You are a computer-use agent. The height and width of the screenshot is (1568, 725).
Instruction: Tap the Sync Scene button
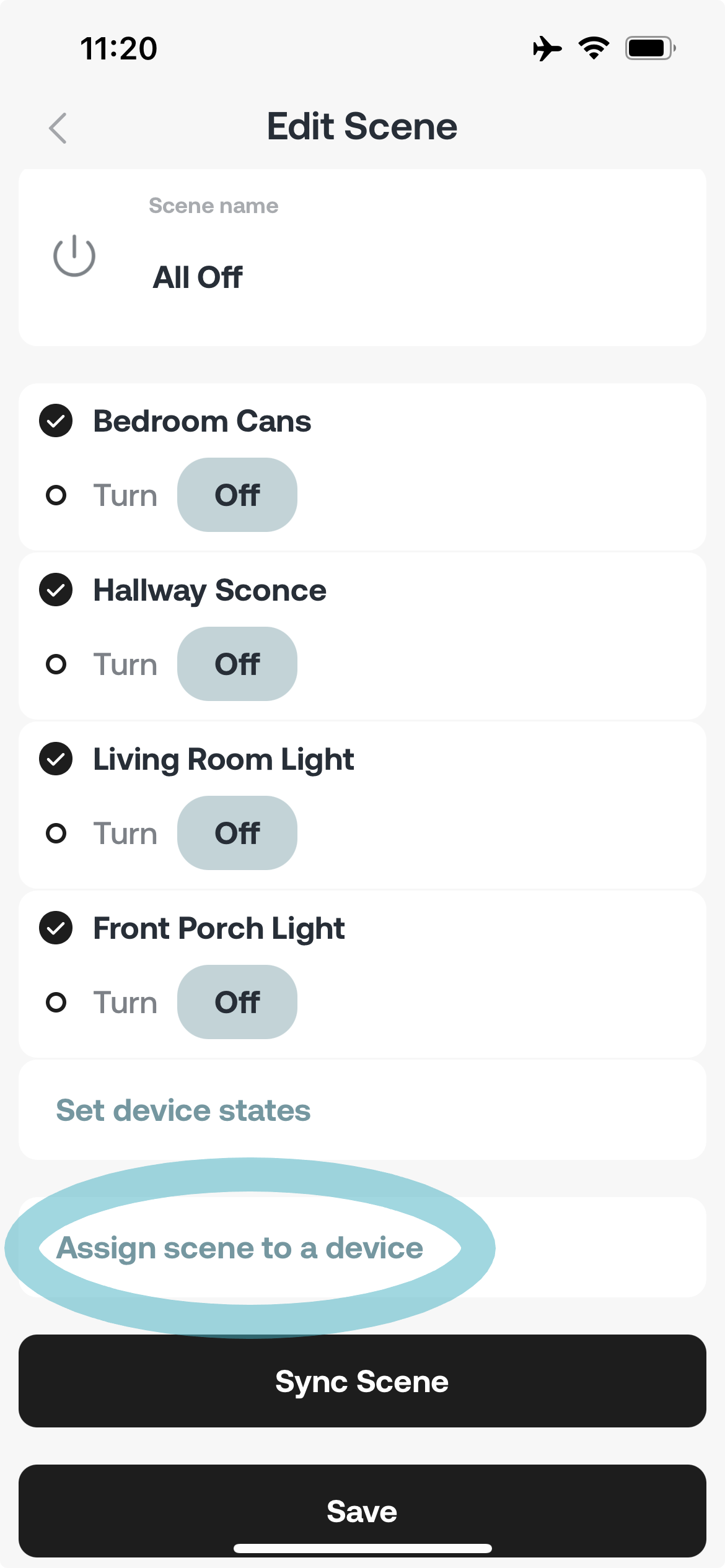coord(362,1381)
